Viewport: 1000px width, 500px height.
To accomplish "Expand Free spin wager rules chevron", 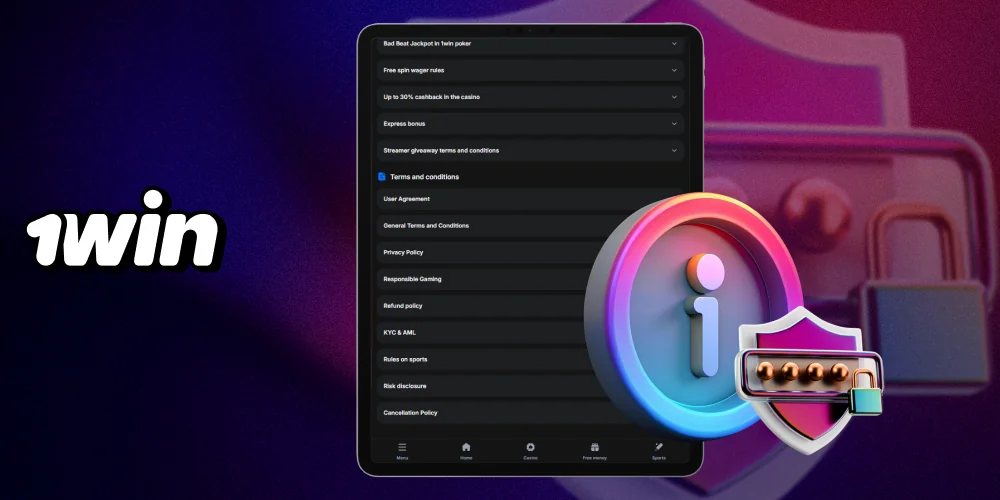I will 674,70.
